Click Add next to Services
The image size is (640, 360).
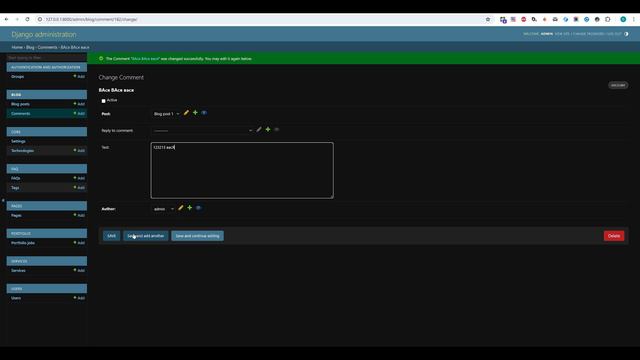click(x=79, y=271)
